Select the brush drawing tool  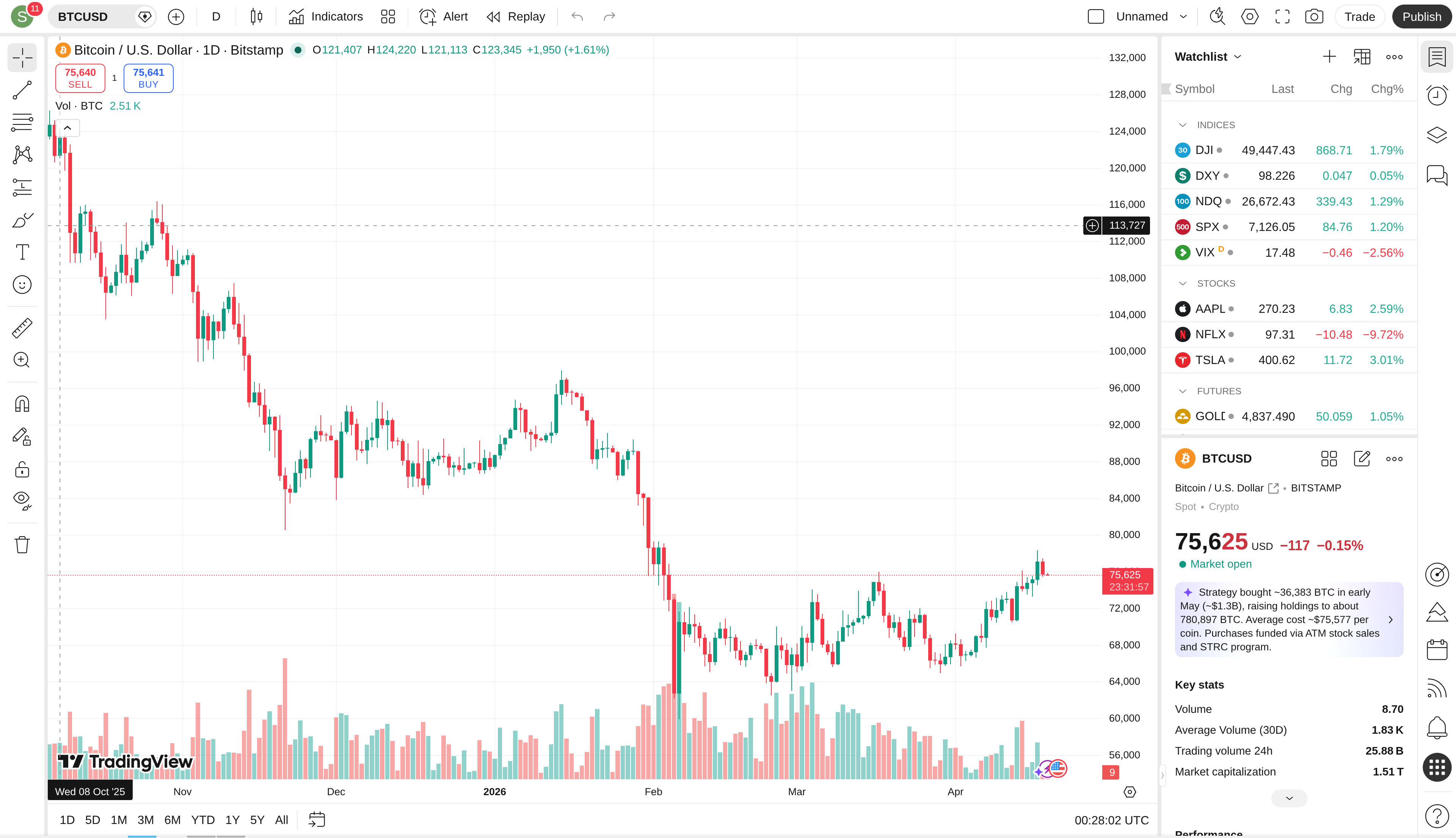pos(21,220)
